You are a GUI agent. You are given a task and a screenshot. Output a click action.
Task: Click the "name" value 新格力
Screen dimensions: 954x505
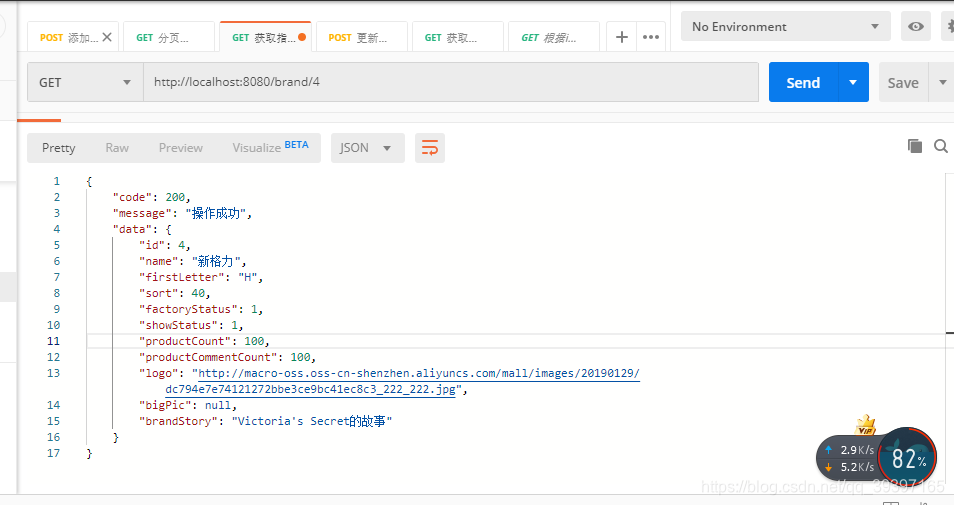[216, 261]
